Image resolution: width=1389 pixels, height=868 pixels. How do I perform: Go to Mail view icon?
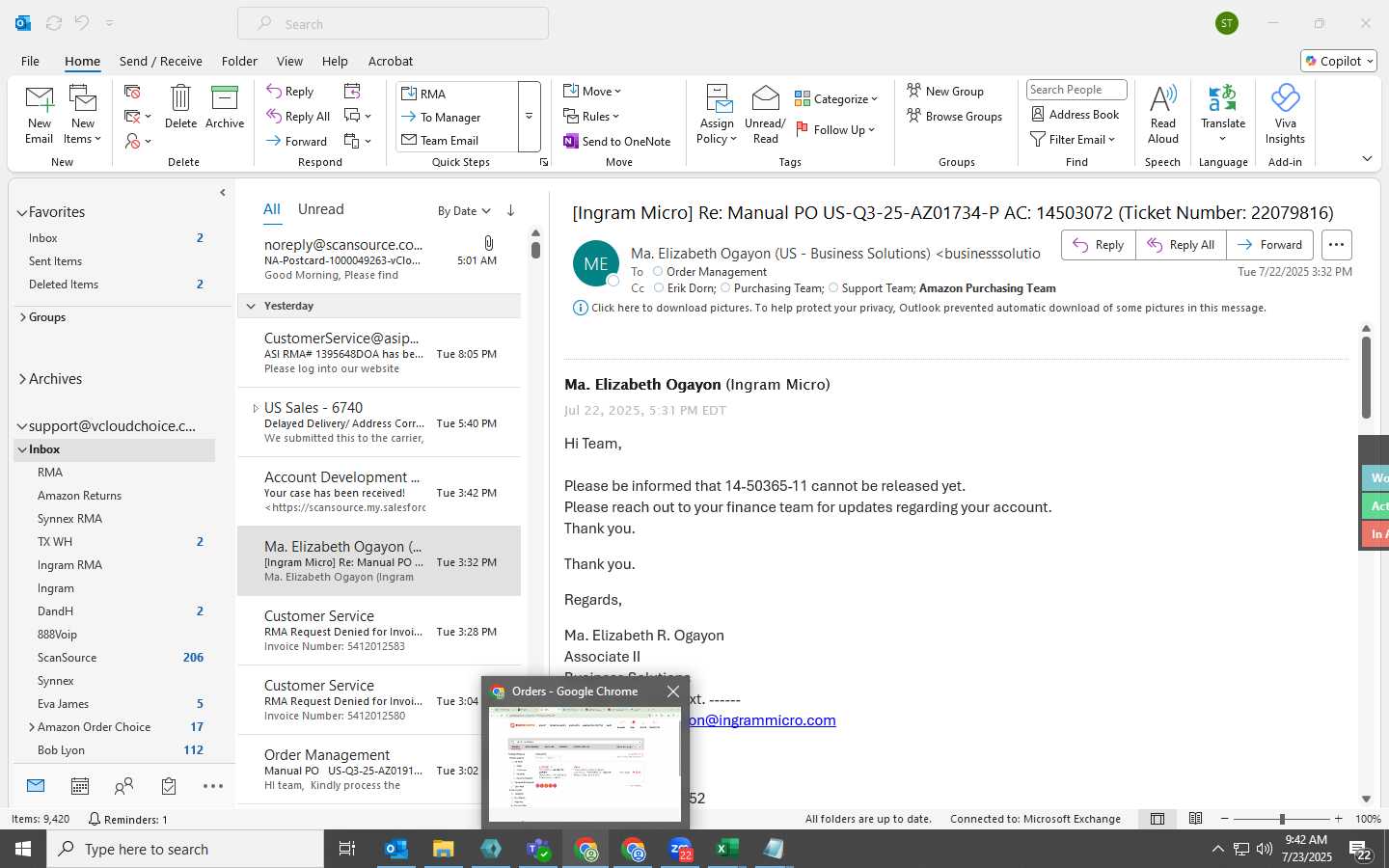(x=36, y=786)
